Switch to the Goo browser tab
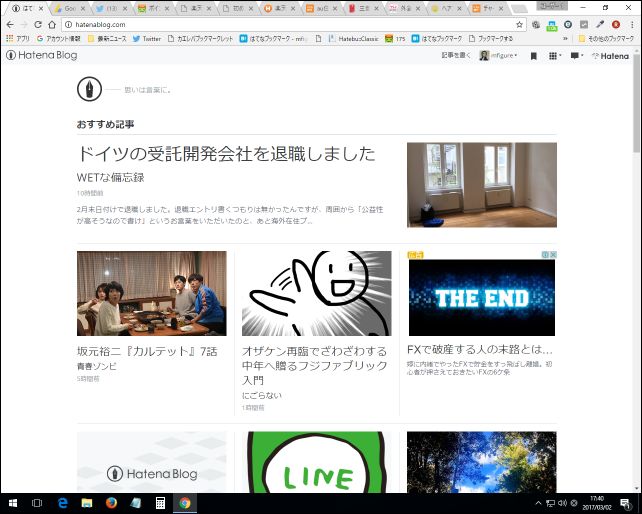This screenshot has width=642, height=514. click(69, 8)
